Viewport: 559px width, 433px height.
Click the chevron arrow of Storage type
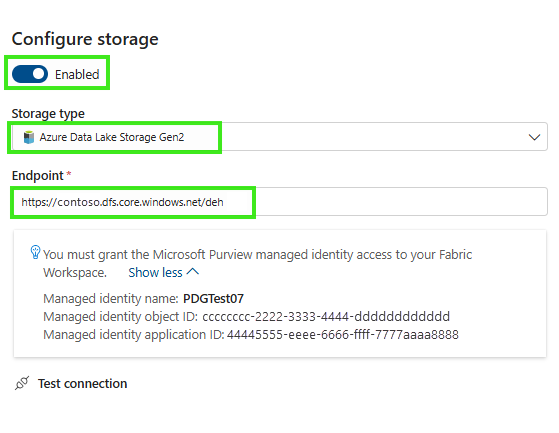534,137
